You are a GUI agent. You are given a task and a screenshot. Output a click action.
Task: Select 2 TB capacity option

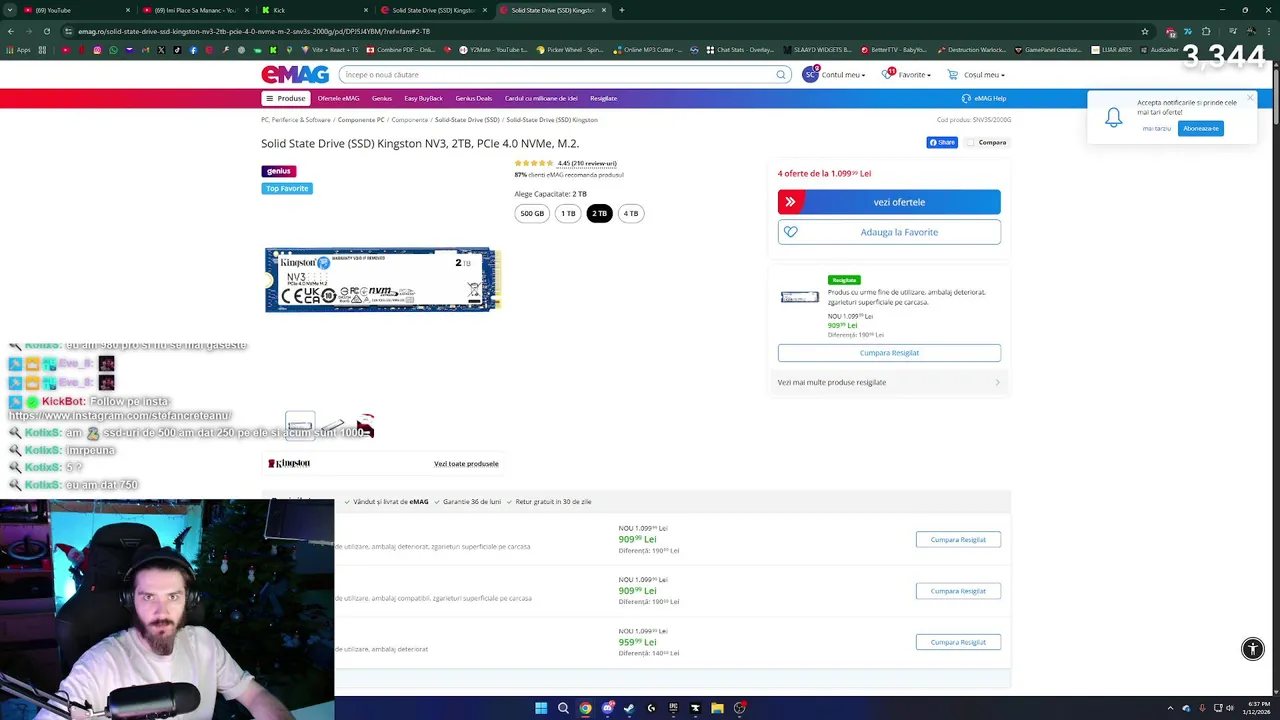[x=599, y=213]
